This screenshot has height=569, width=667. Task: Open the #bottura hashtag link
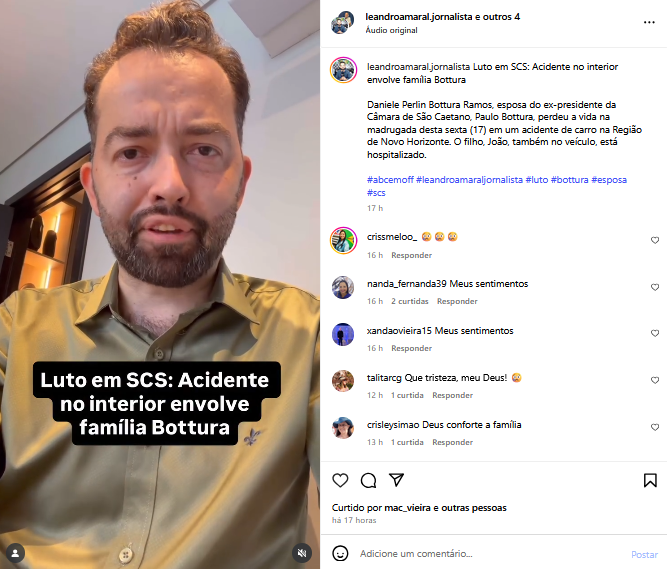click(570, 179)
